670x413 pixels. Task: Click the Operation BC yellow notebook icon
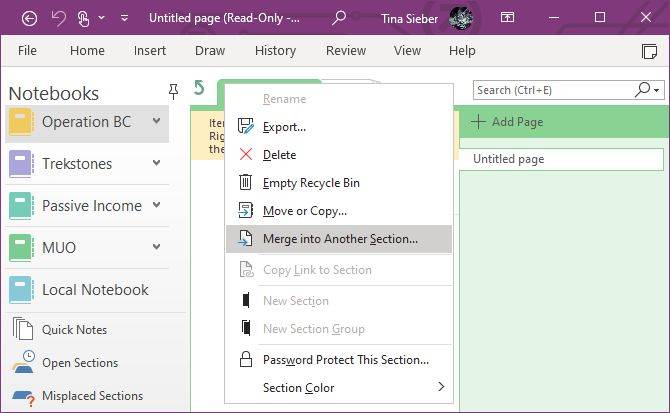(21, 122)
